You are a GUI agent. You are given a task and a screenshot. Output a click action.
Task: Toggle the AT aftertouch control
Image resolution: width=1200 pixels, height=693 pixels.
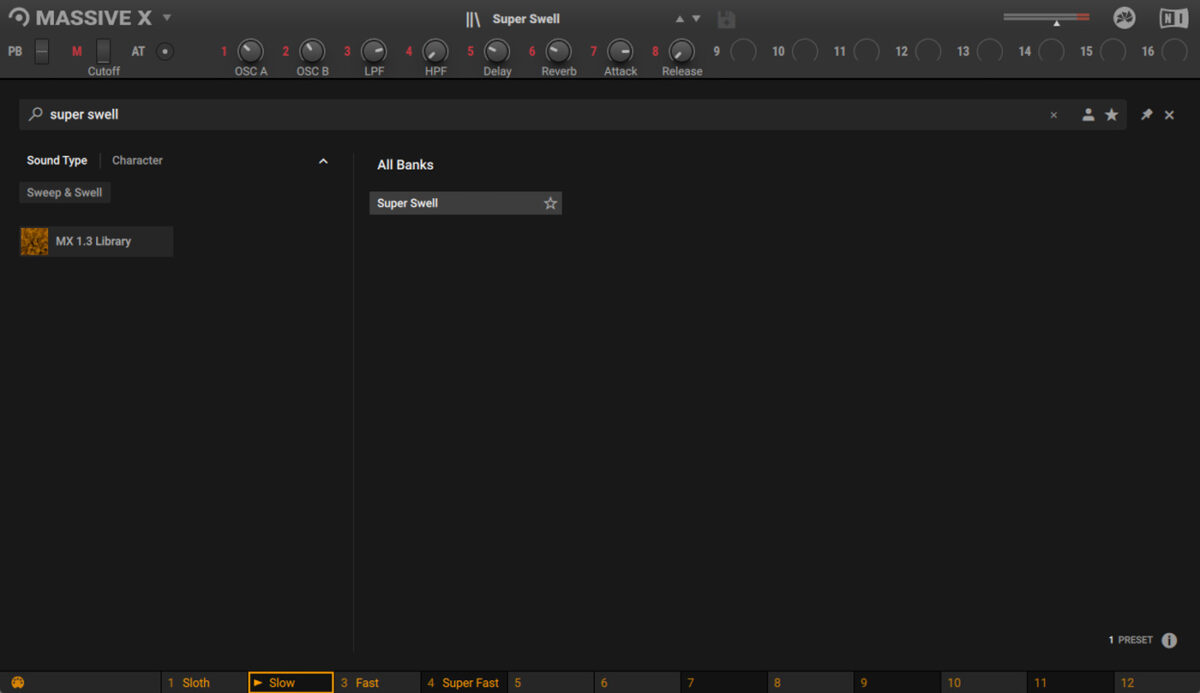pyautogui.click(x=164, y=51)
